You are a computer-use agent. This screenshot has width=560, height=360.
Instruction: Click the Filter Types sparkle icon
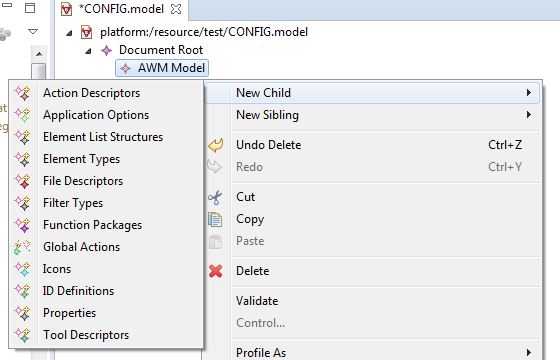(22, 203)
